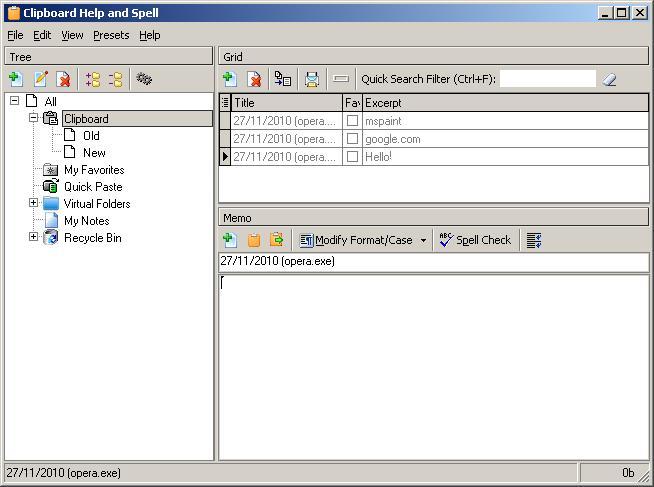Click the row indicator of Hello! row
This screenshot has height=487, width=654.
point(225,157)
